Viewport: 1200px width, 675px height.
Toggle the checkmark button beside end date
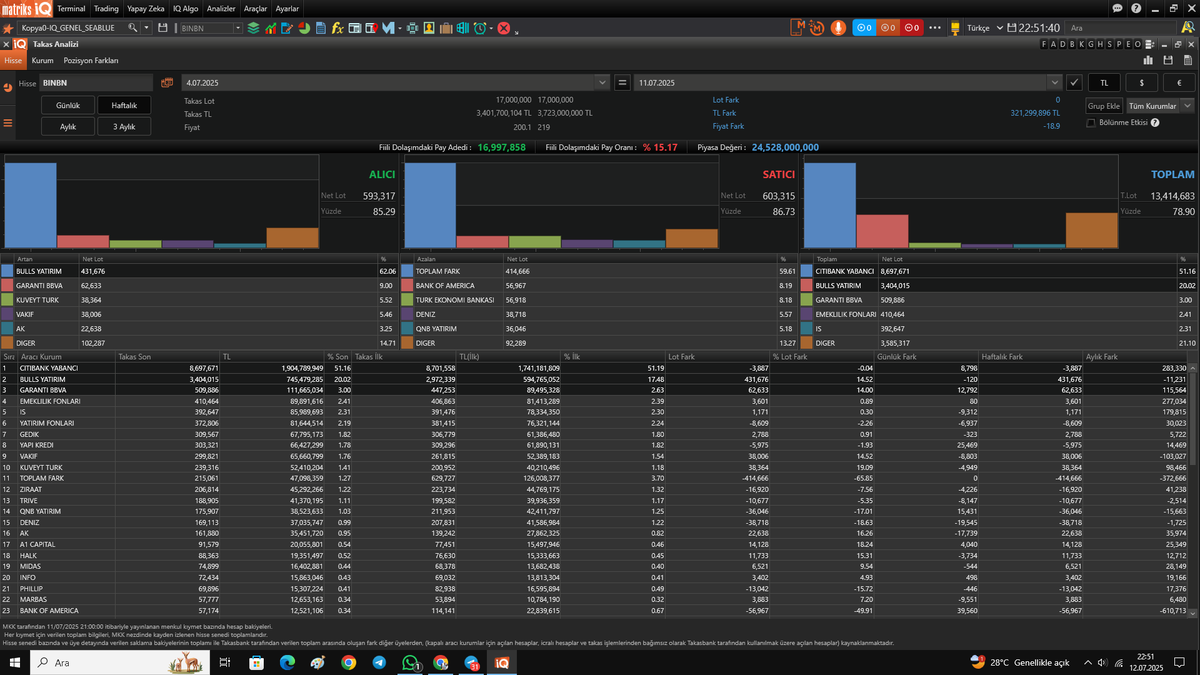coord(1074,82)
